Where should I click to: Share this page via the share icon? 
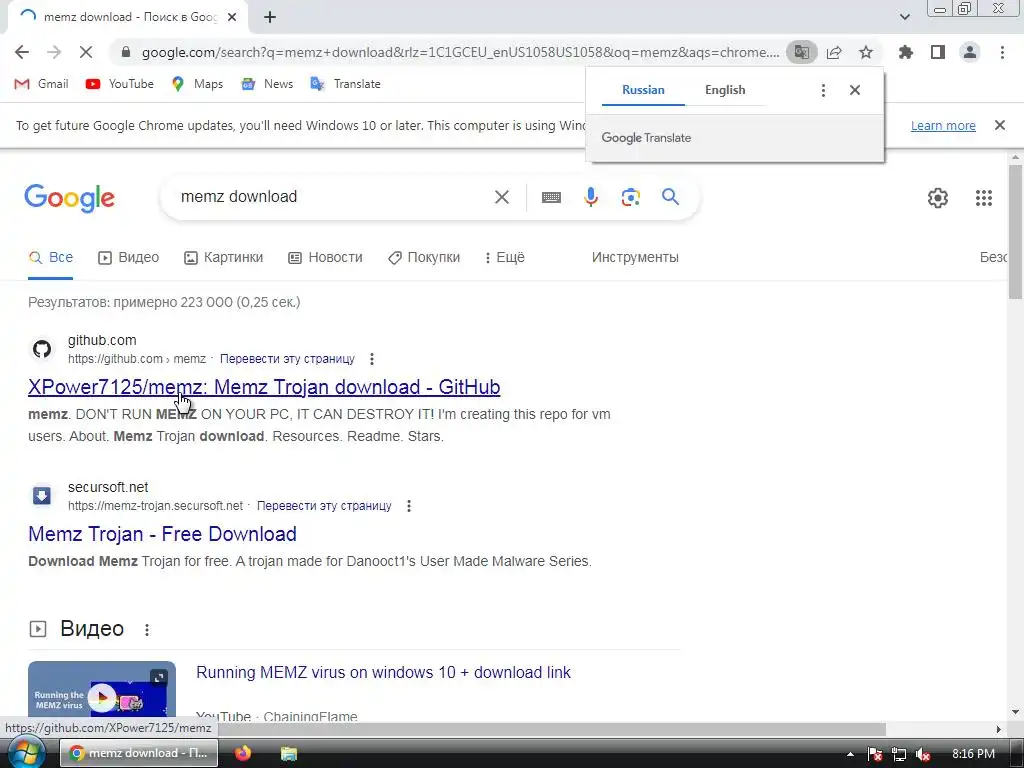click(x=834, y=52)
